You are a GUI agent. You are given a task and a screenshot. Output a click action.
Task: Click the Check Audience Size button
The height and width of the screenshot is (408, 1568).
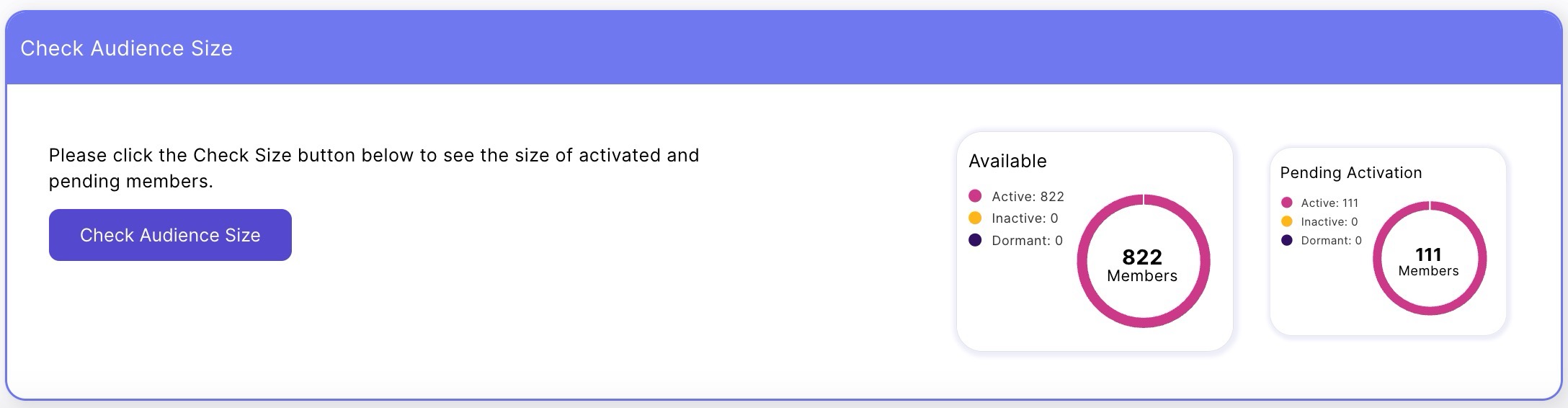click(x=170, y=235)
